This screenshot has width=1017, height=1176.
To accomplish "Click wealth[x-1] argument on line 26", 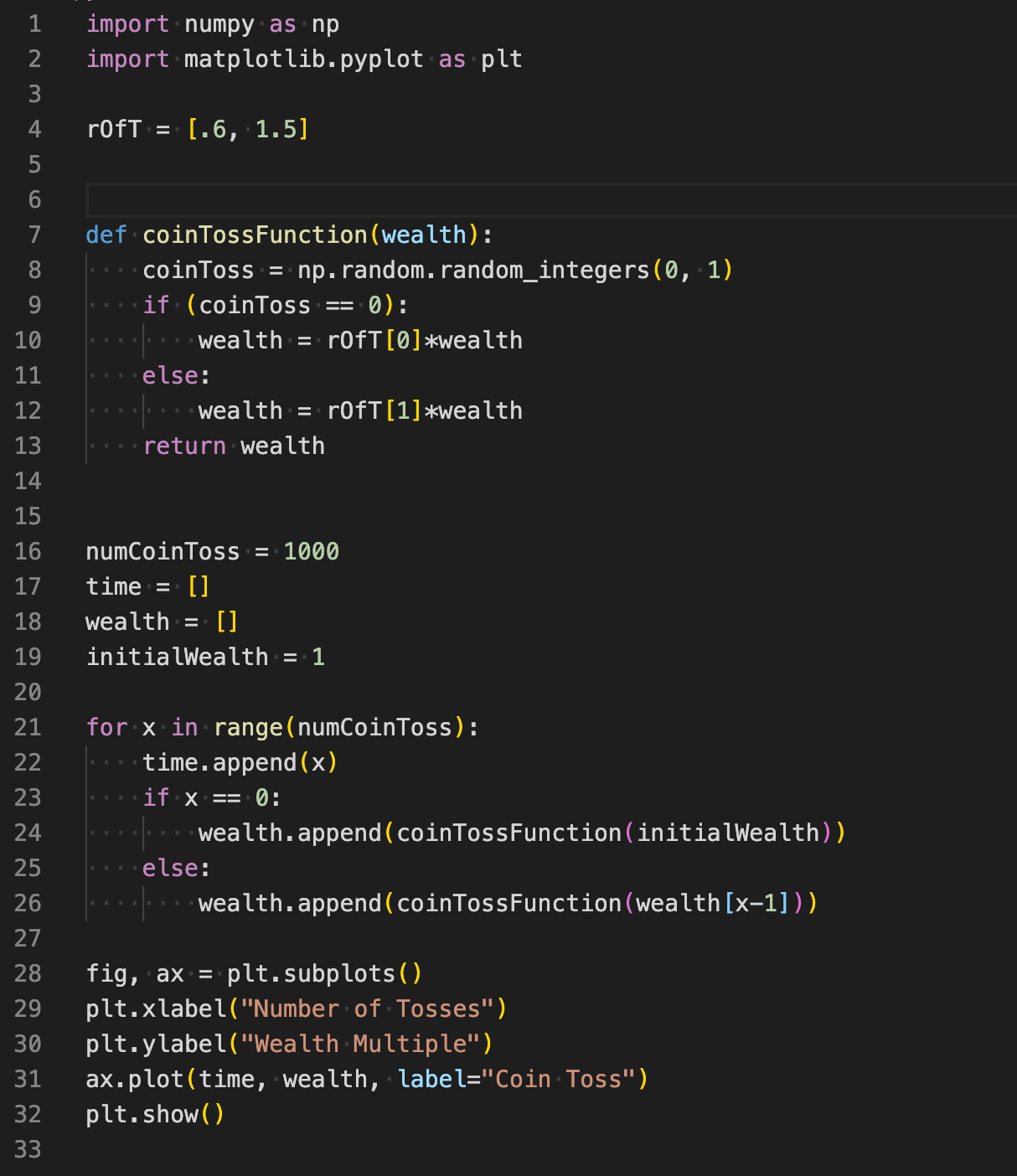I will click(714, 904).
